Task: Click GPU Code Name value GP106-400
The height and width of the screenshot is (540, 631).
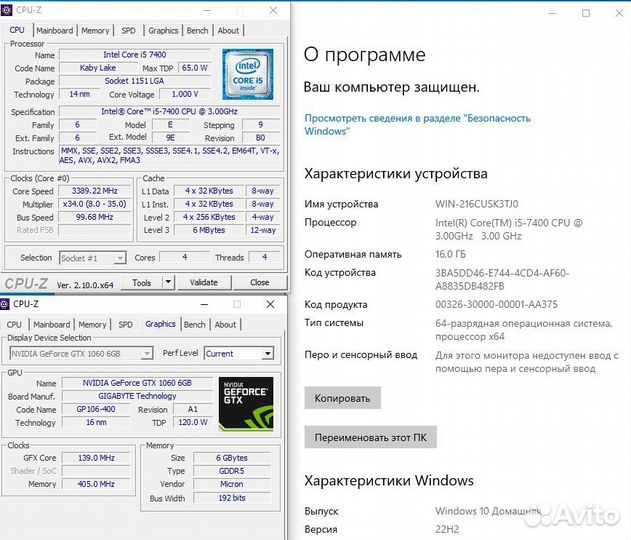Action: click(x=96, y=409)
